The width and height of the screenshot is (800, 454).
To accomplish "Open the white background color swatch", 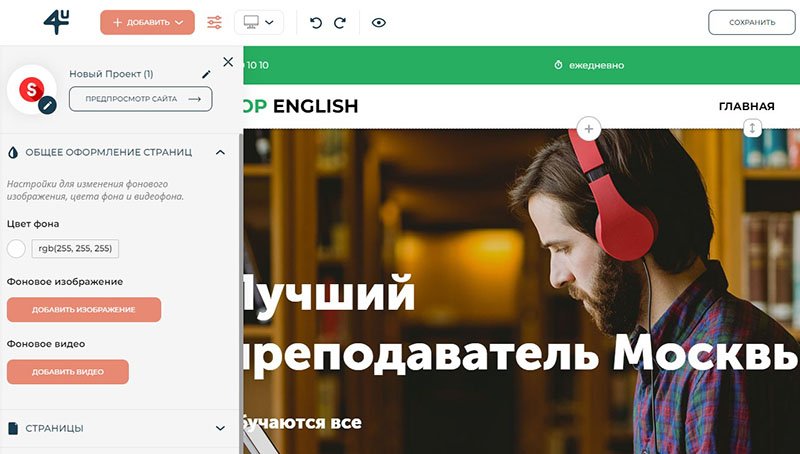I will click(x=16, y=249).
